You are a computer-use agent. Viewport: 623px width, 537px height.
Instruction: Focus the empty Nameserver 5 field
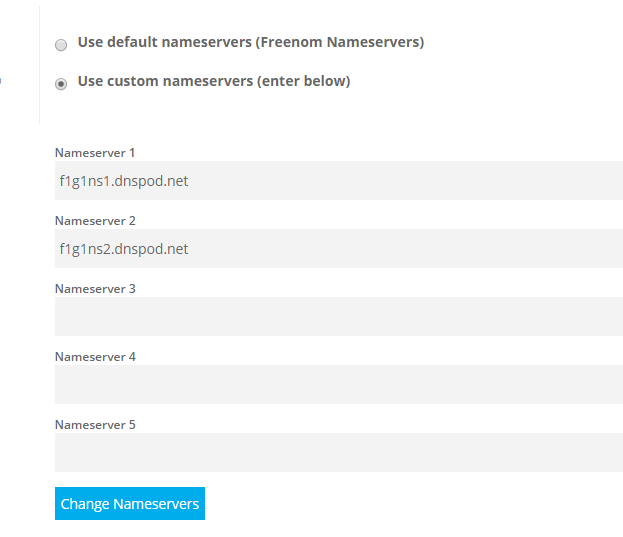339,452
